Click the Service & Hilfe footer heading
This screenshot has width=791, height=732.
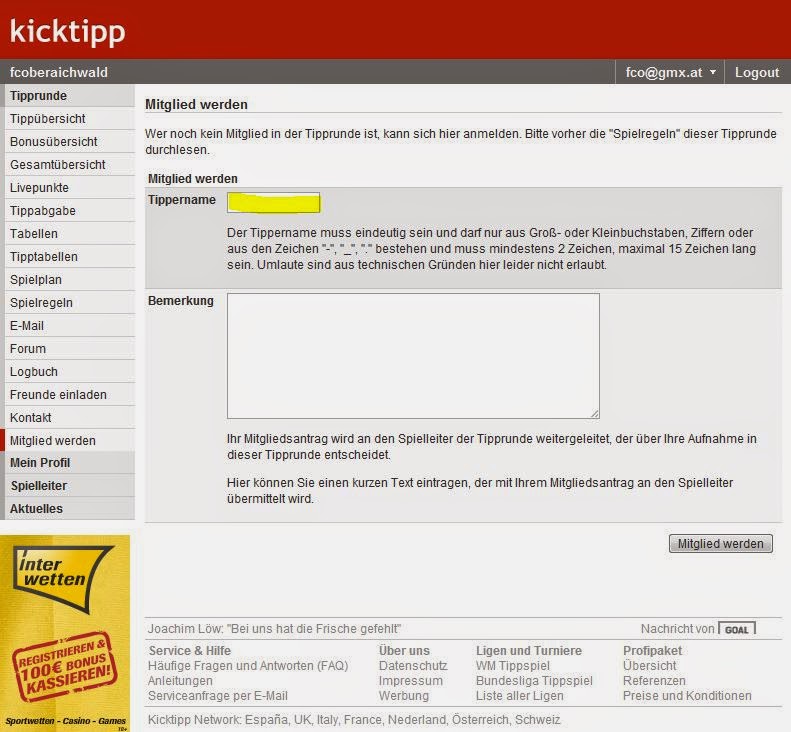click(189, 651)
